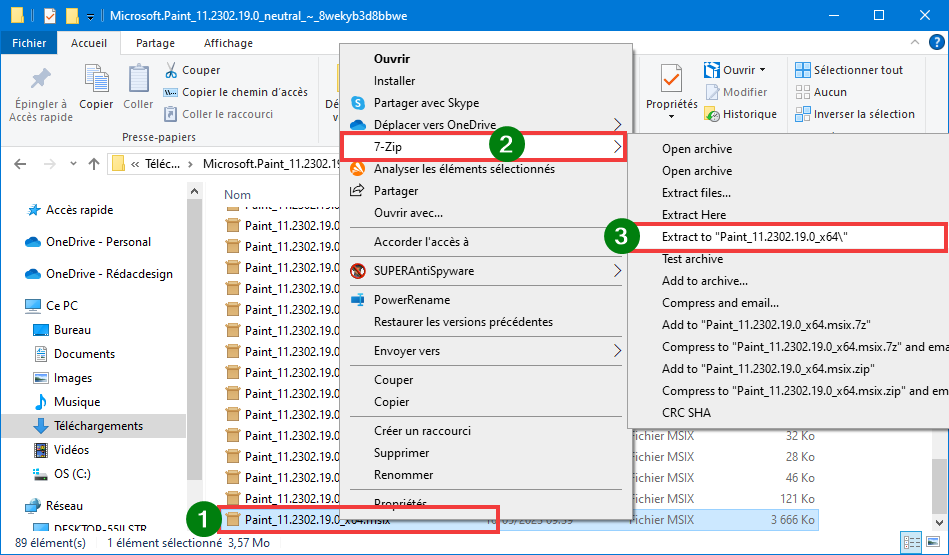Click Aucun to clear selection
Viewport: 949px width, 555px height.
pyautogui.click(x=821, y=92)
